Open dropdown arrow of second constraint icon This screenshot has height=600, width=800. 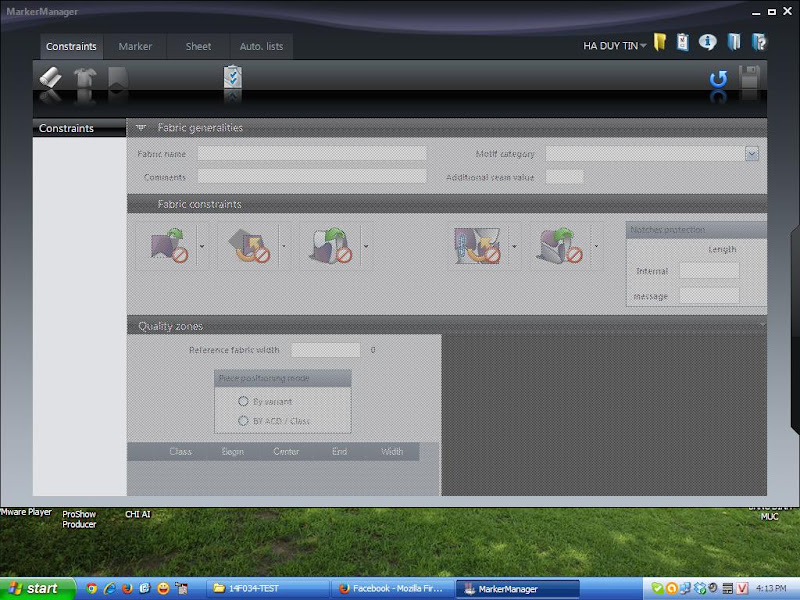tap(284, 246)
